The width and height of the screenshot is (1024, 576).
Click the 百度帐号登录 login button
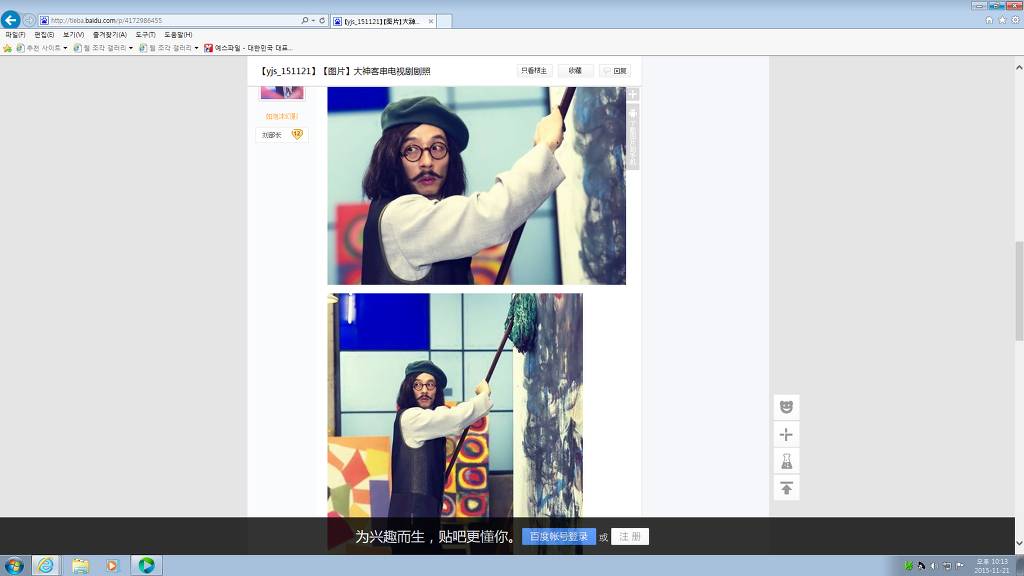coord(558,537)
